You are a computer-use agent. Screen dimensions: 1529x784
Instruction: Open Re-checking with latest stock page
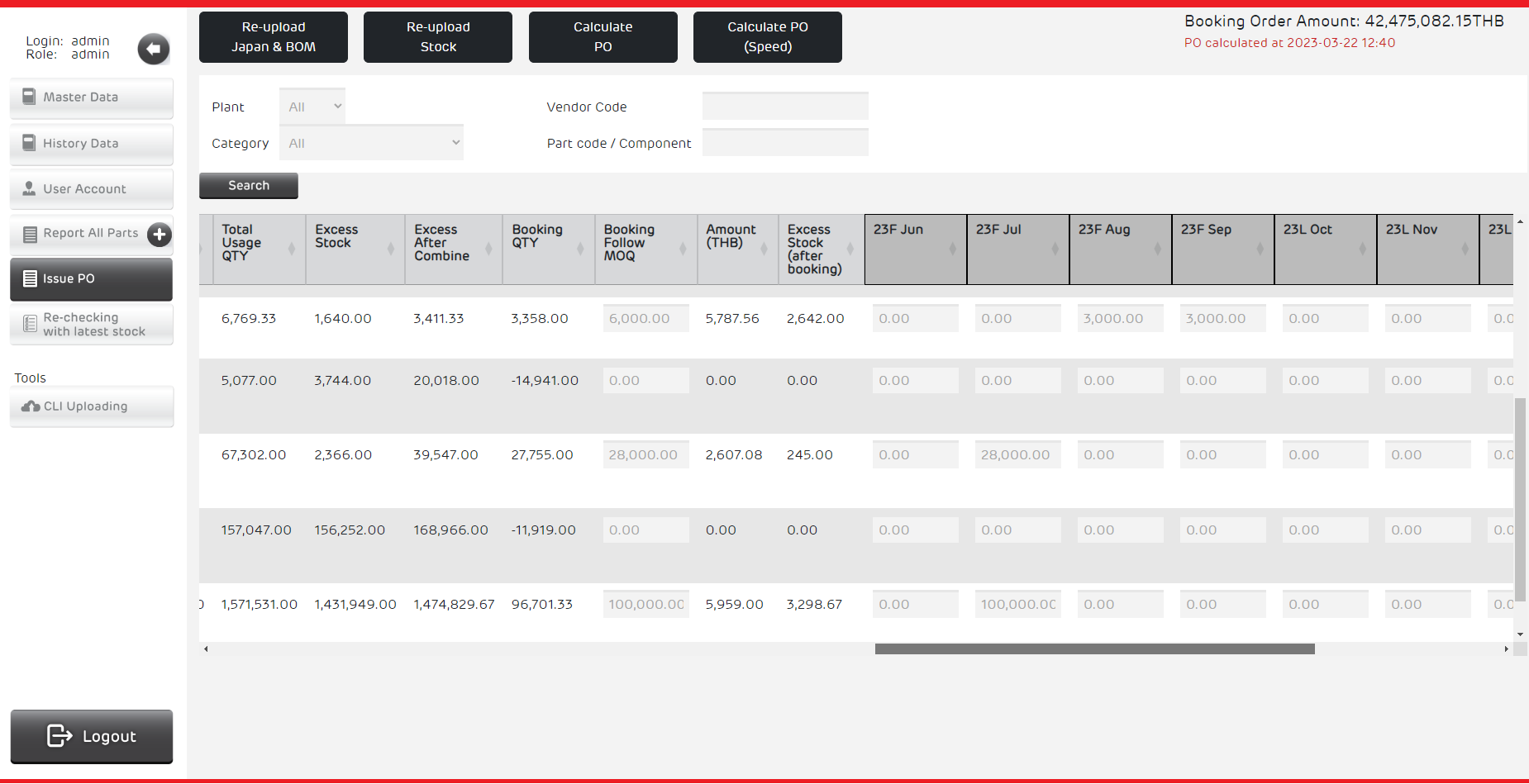click(92, 325)
